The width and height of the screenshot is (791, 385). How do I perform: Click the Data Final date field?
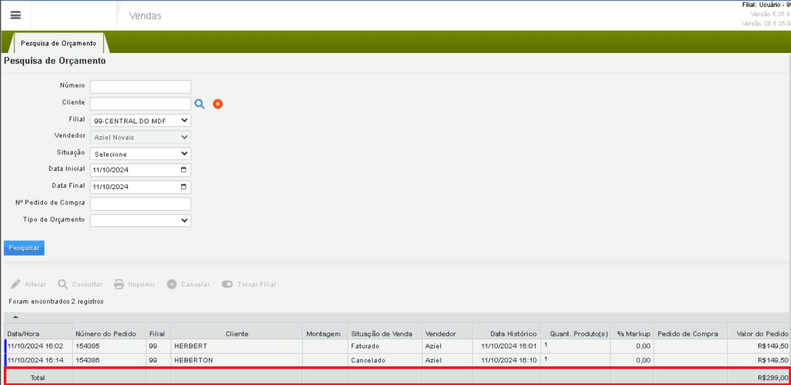point(140,187)
